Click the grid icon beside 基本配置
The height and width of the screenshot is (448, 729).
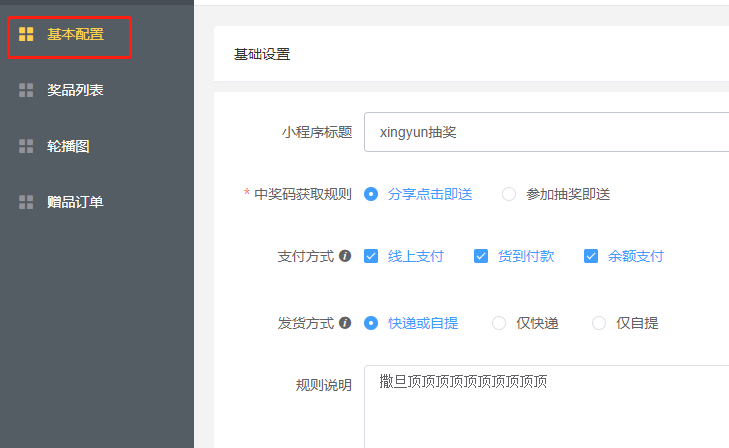click(x=26, y=35)
